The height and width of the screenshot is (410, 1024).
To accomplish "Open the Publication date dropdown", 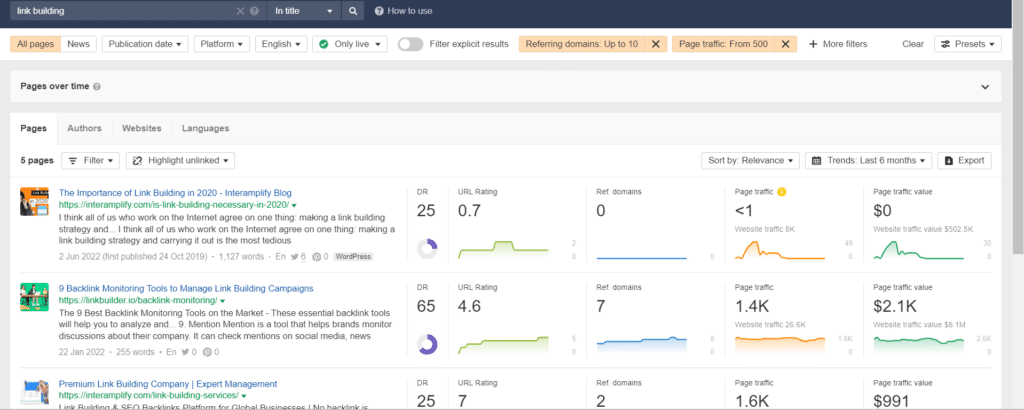I will point(145,44).
